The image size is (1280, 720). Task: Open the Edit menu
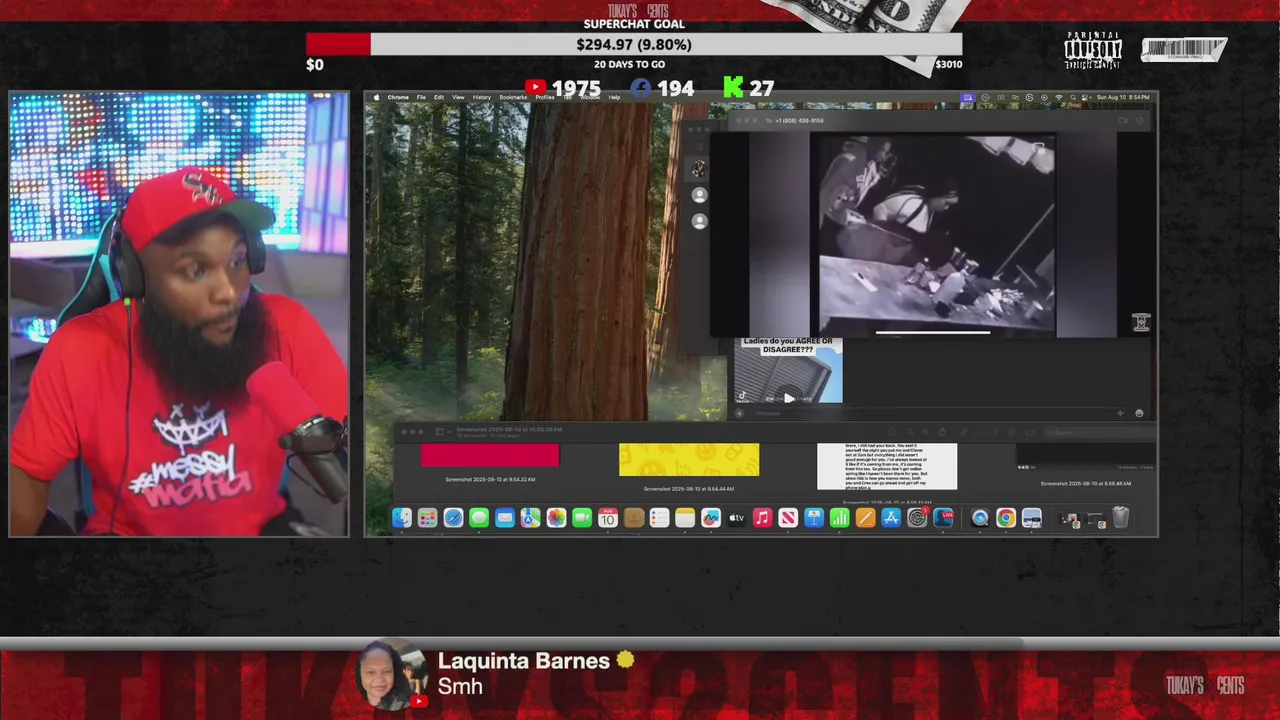[439, 97]
